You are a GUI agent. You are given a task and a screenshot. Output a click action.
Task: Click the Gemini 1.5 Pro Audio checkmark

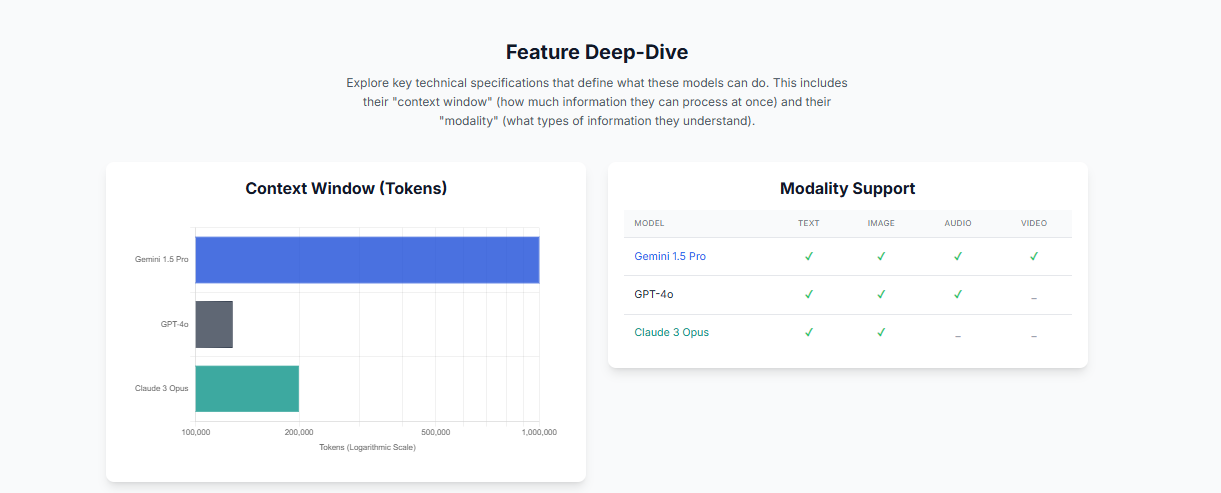(x=958, y=257)
